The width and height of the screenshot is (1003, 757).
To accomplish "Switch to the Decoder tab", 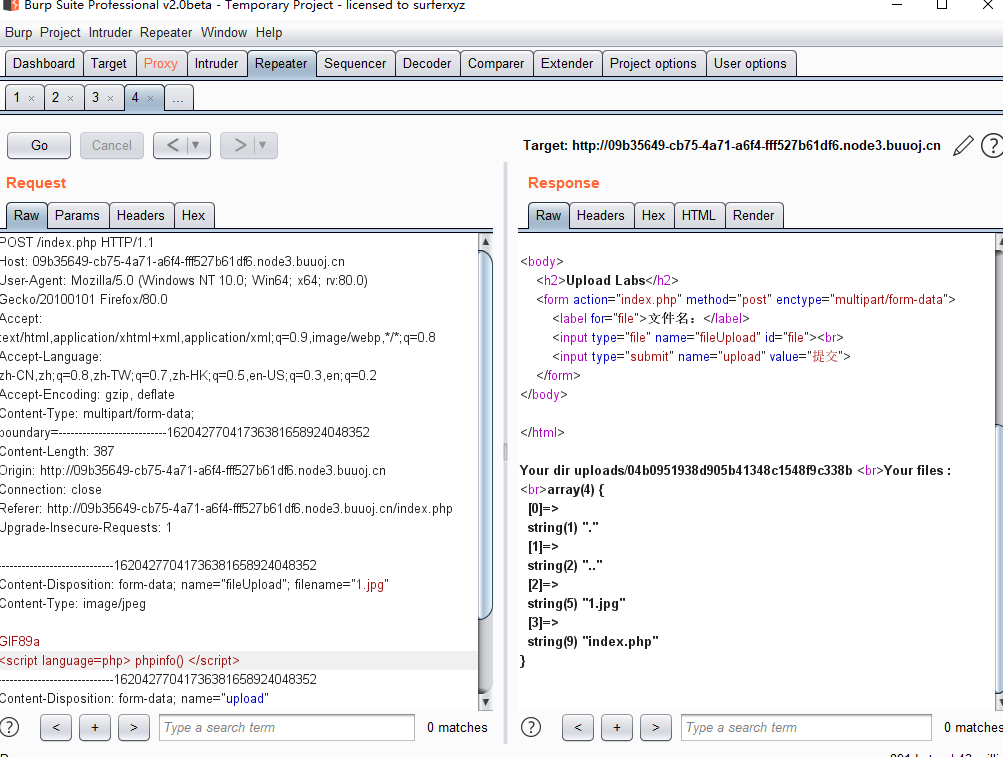I will tap(427, 64).
